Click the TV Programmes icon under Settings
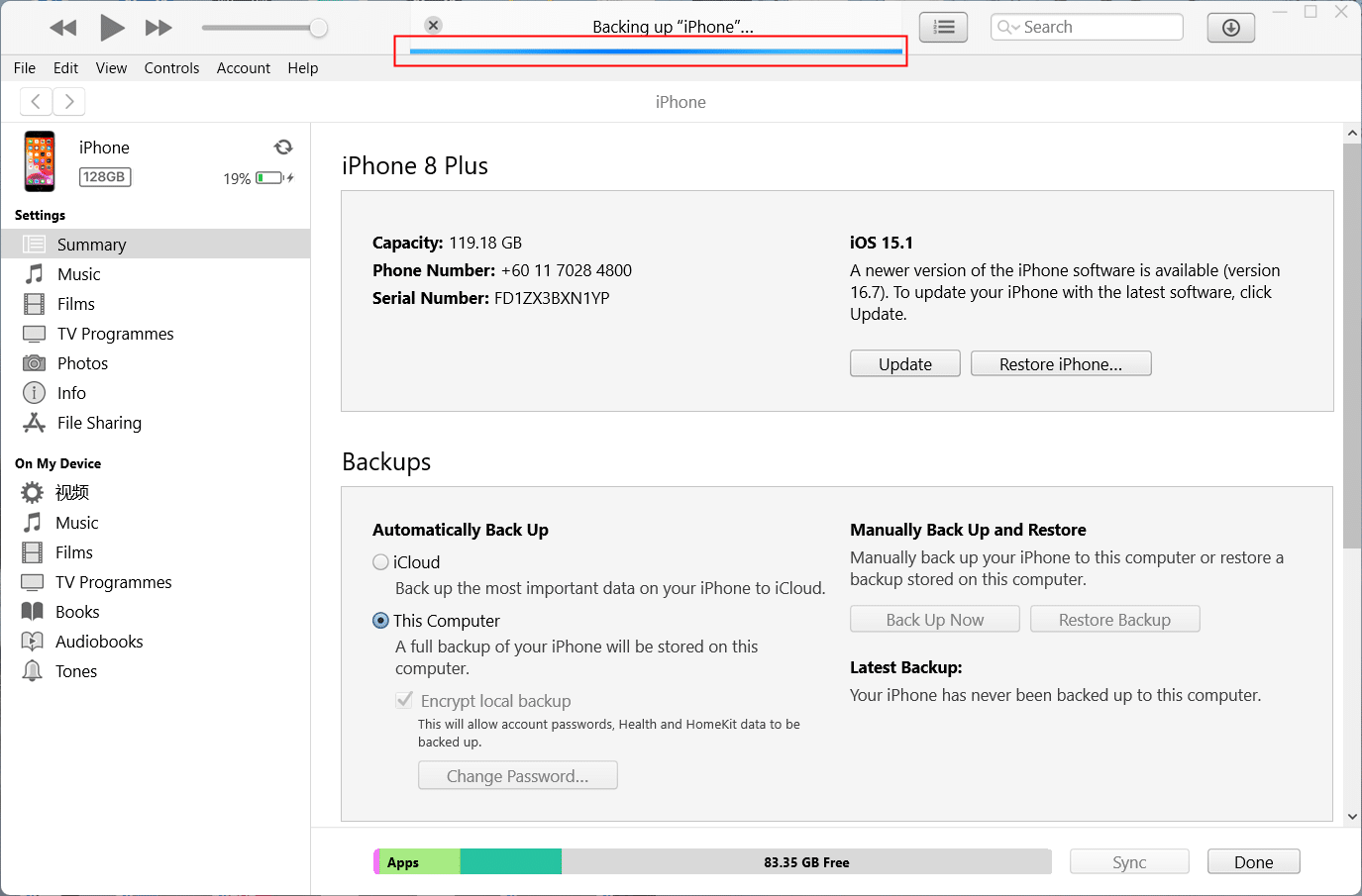The width and height of the screenshot is (1362, 896). point(34,334)
